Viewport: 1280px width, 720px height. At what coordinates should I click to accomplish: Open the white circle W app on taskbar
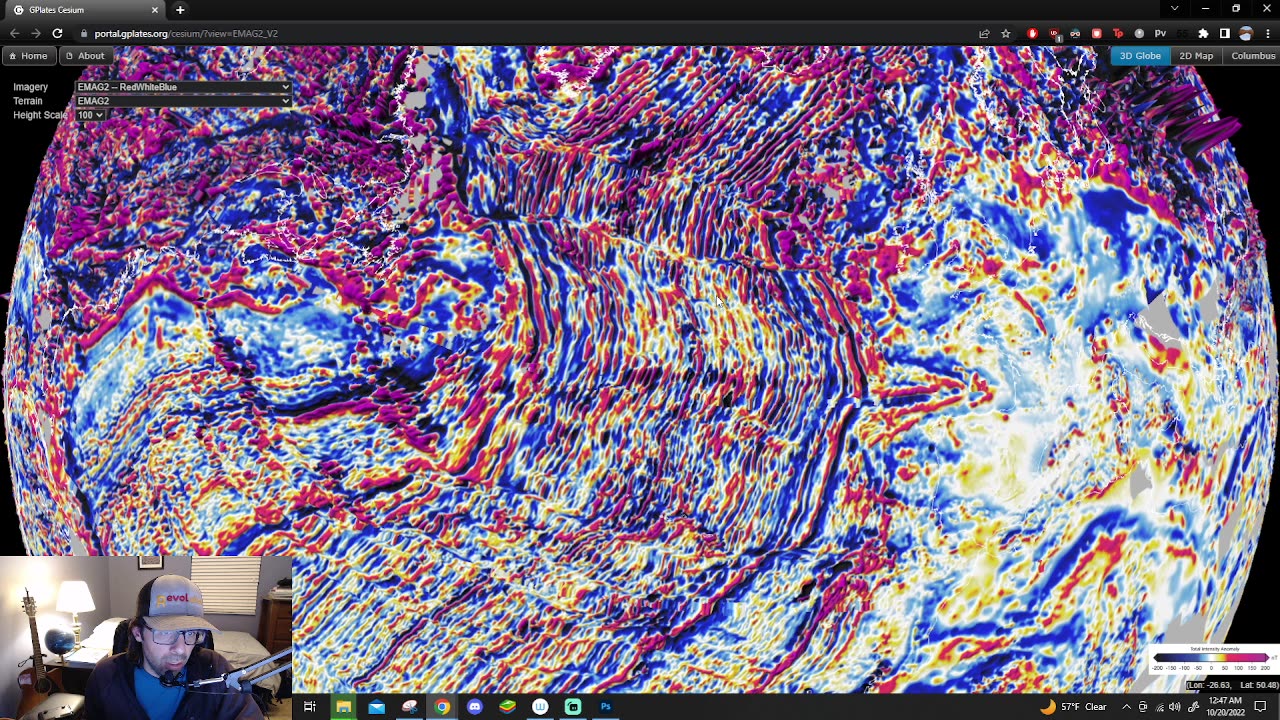540,707
